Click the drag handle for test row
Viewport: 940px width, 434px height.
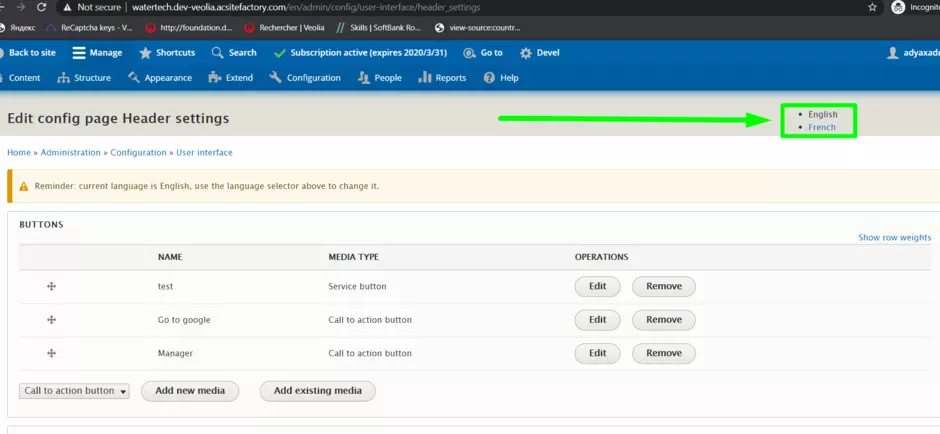coord(51,287)
